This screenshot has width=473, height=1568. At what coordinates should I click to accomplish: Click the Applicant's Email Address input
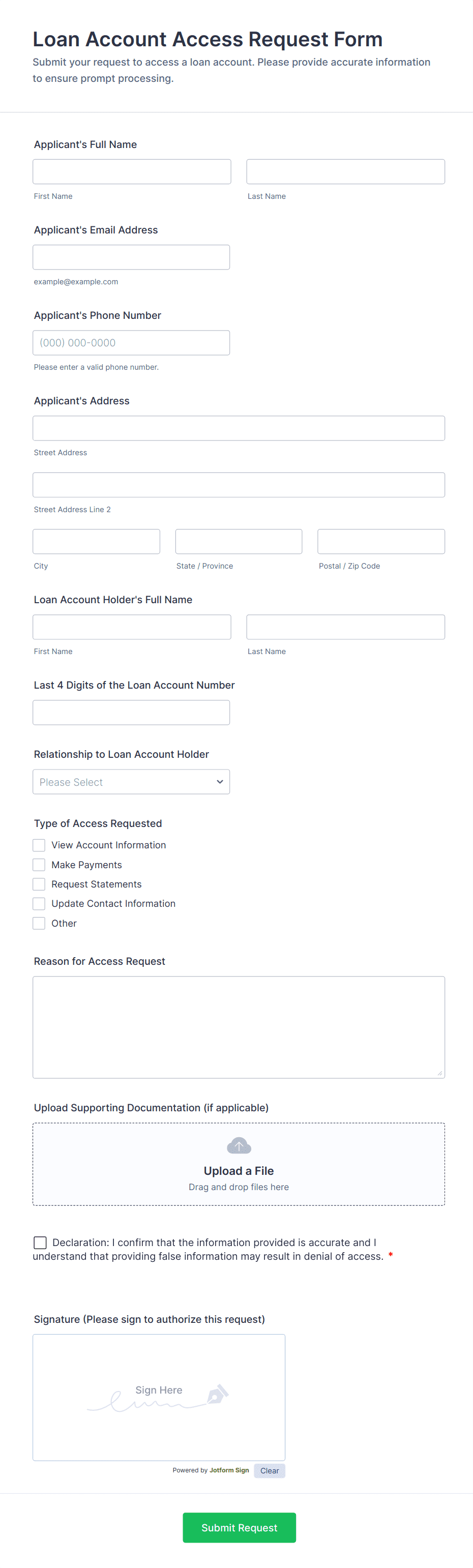pyautogui.click(x=131, y=257)
